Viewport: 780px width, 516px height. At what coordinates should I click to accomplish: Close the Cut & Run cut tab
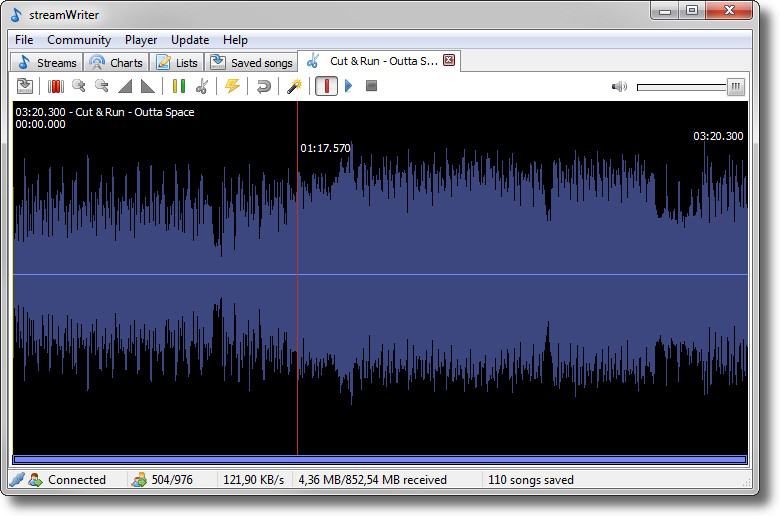pyautogui.click(x=449, y=60)
